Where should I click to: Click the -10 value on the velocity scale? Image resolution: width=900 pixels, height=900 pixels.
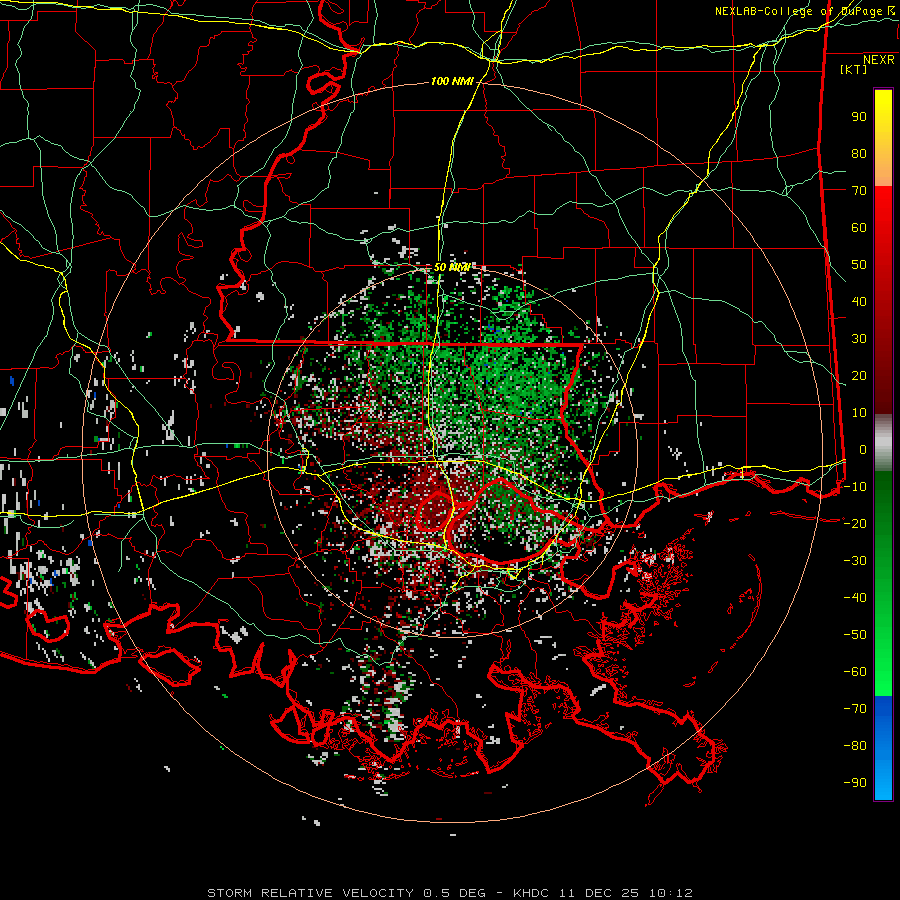pos(855,487)
